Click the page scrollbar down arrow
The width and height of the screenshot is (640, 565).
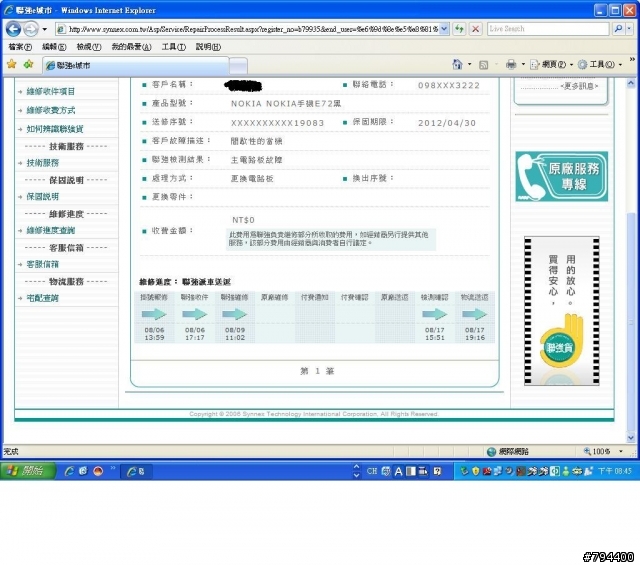click(x=631, y=438)
